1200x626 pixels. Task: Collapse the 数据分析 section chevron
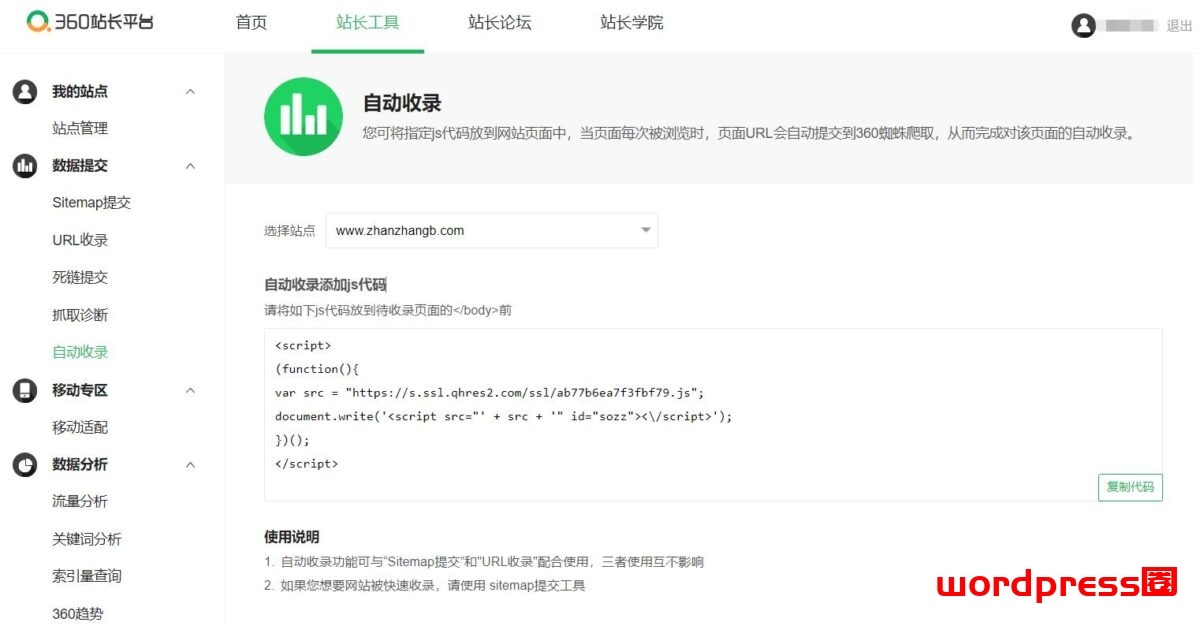(x=190, y=464)
